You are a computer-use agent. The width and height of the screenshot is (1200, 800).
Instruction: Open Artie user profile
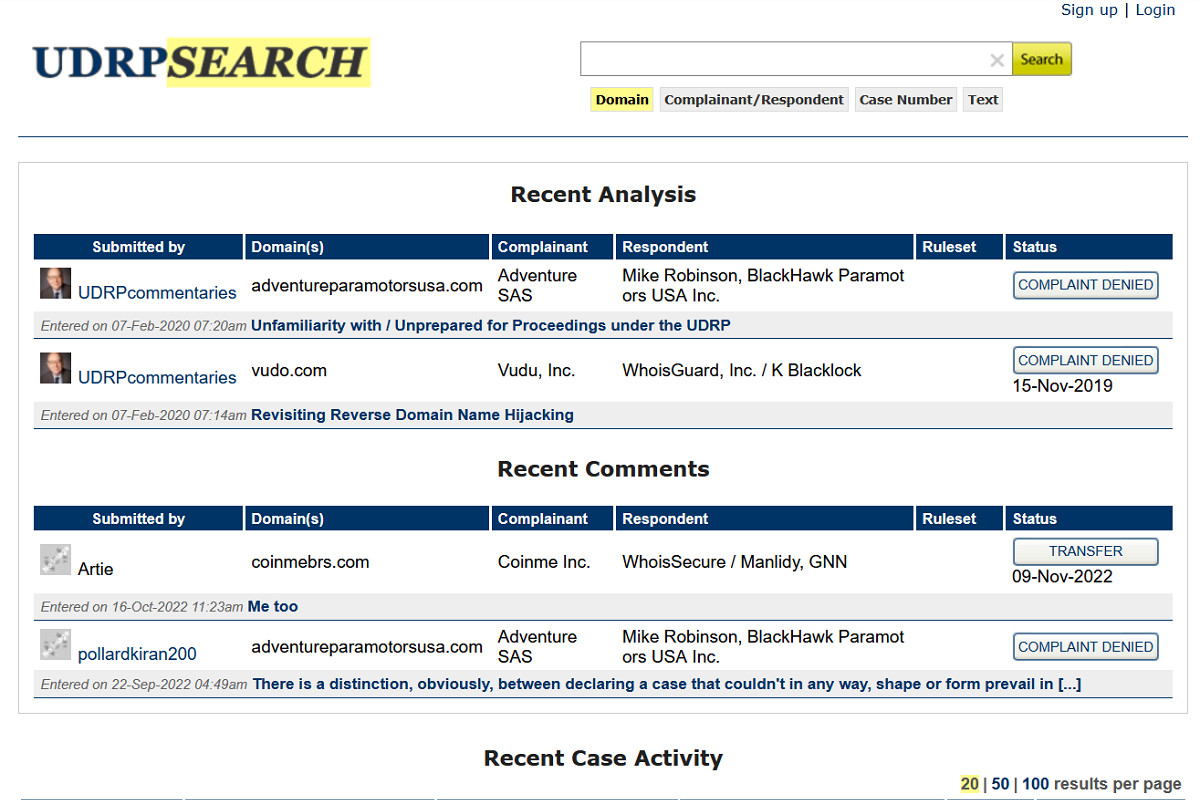point(95,569)
